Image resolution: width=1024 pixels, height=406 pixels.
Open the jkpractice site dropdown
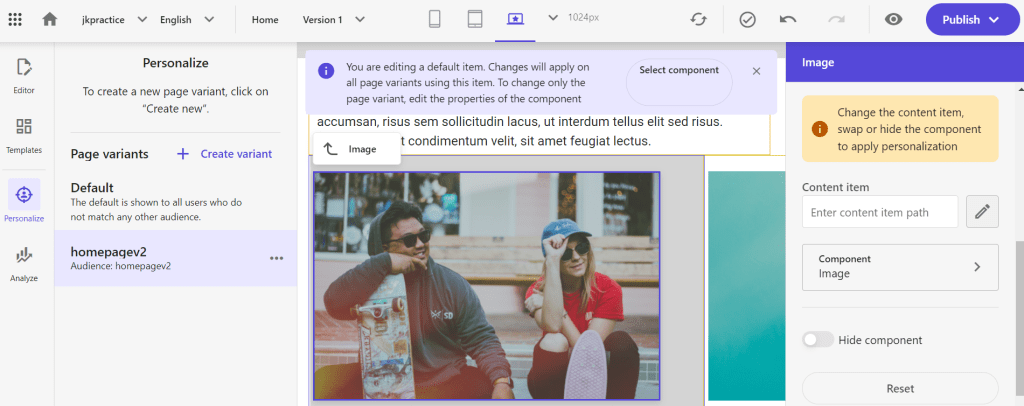click(x=114, y=19)
